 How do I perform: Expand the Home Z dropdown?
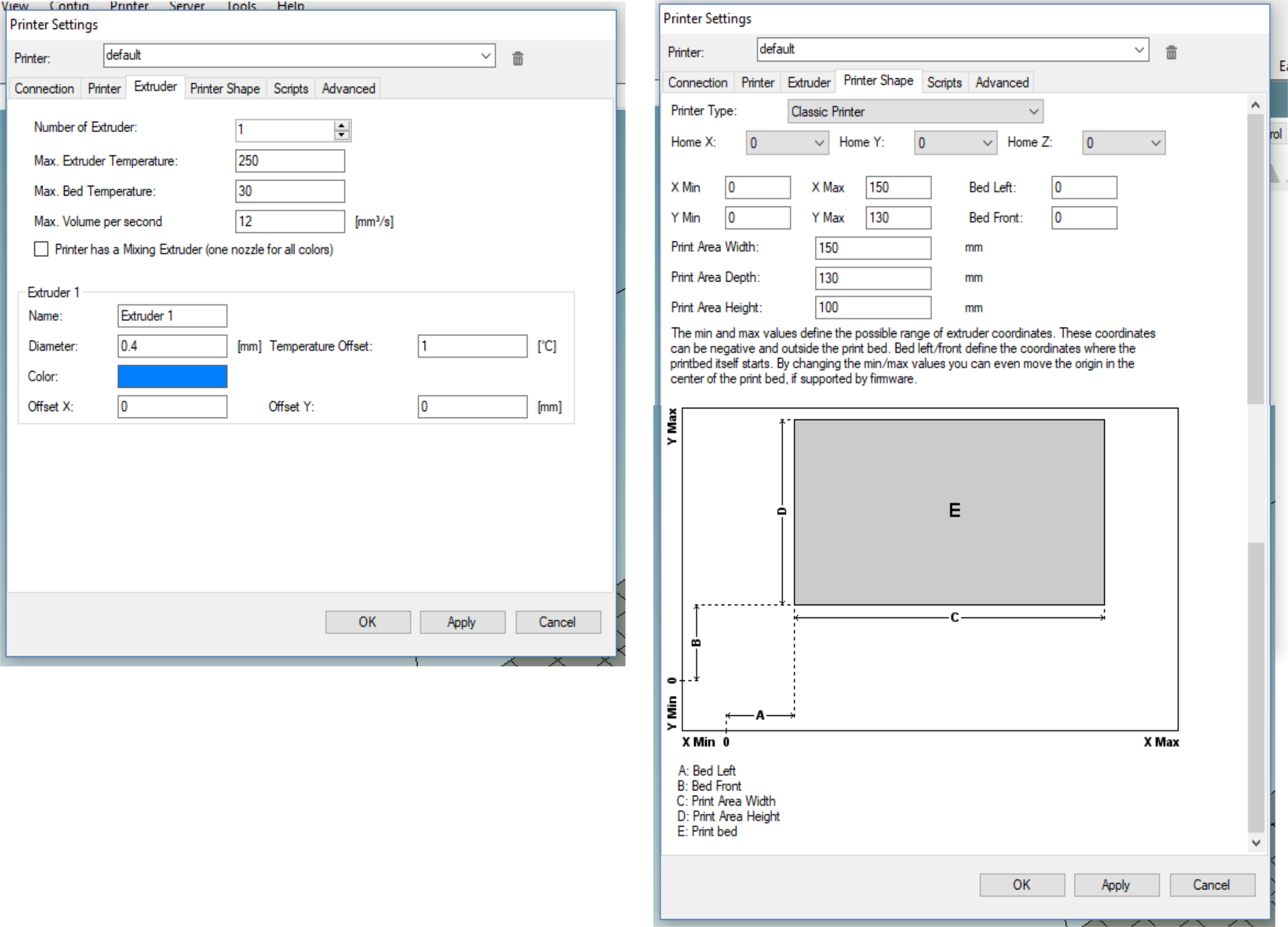point(1123,142)
